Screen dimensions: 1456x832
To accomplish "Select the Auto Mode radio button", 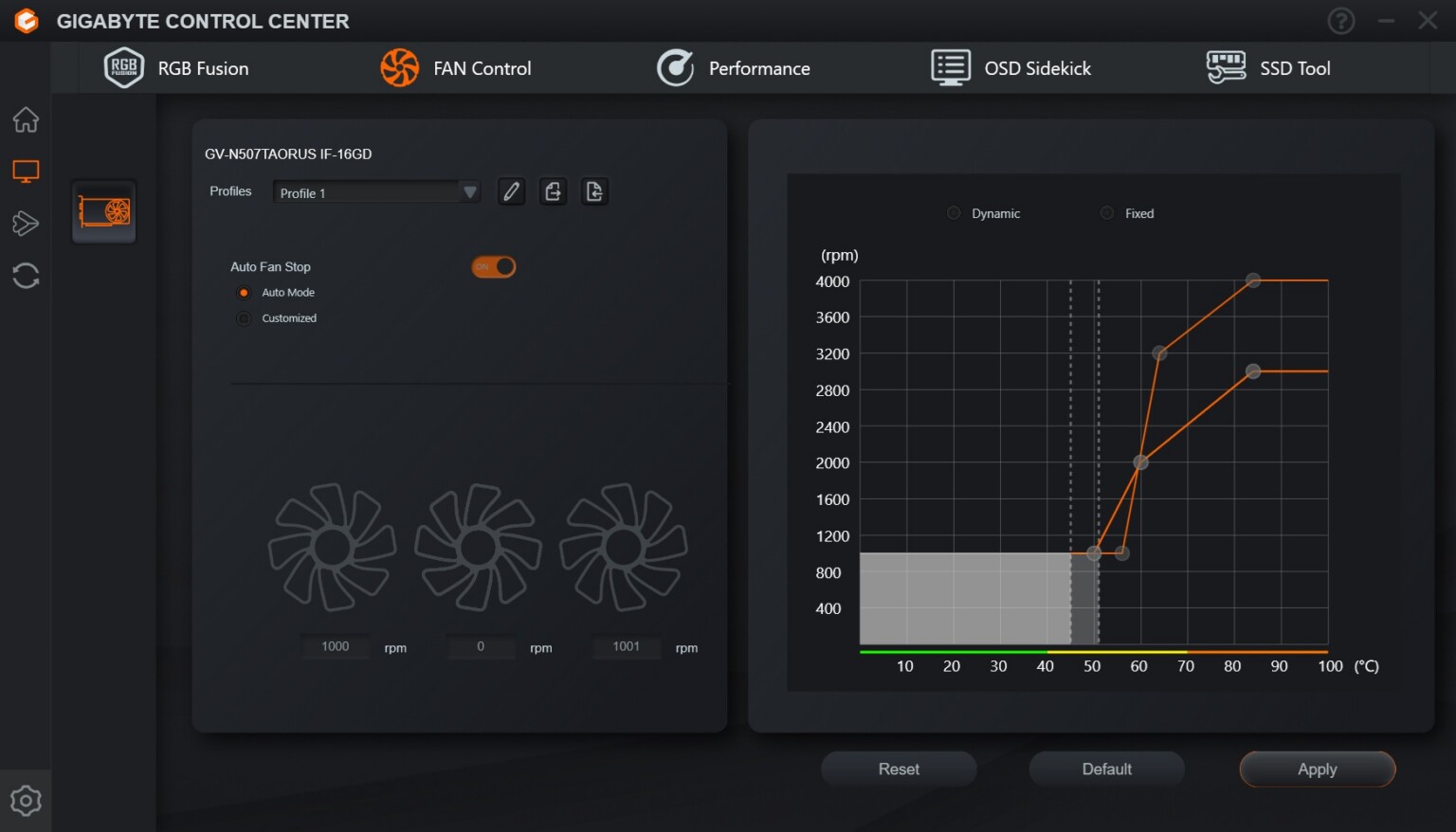I will tap(244, 293).
